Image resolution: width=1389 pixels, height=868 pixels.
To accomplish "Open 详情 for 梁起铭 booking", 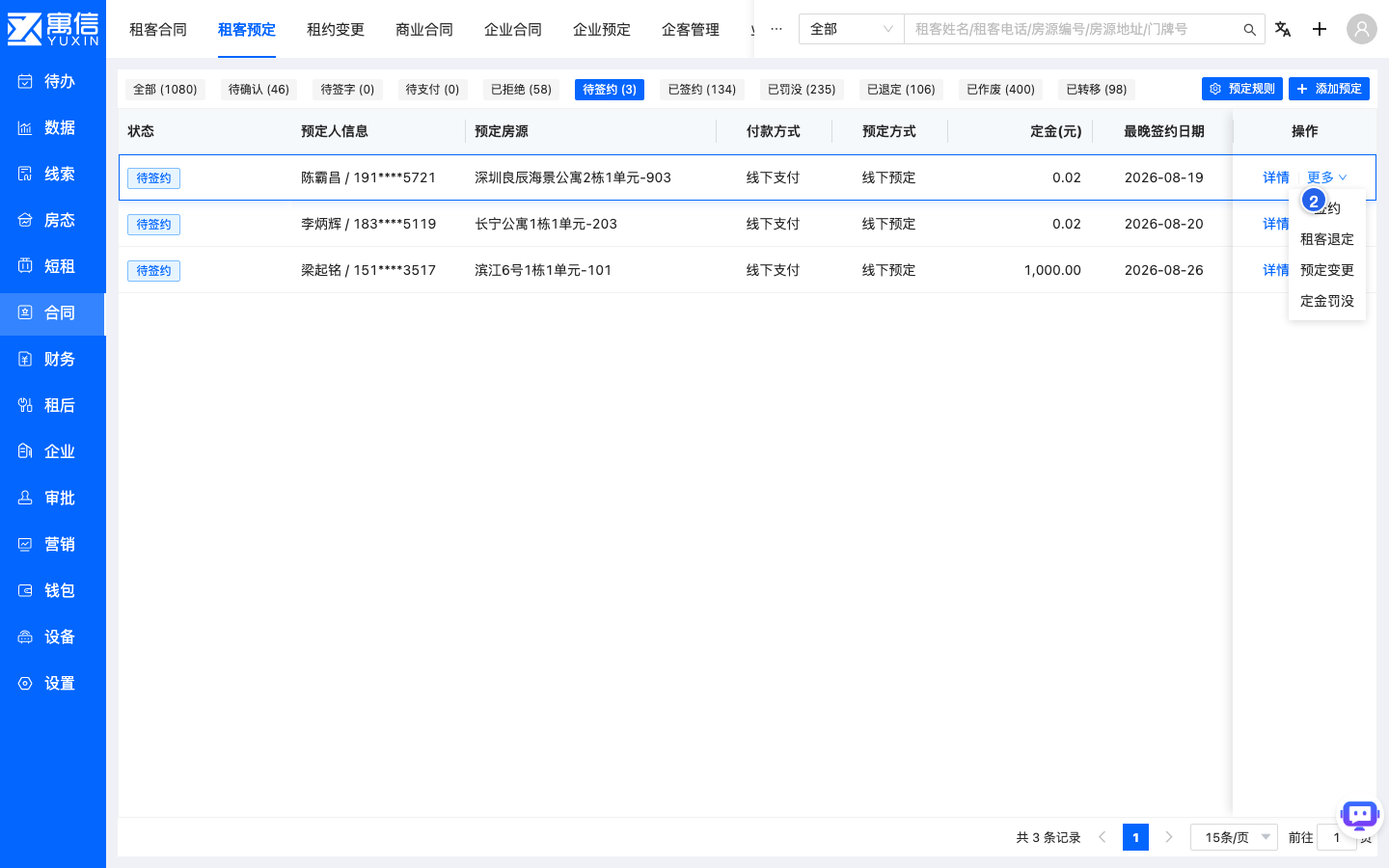I will pyautogui.click(x=1275, y=270).
